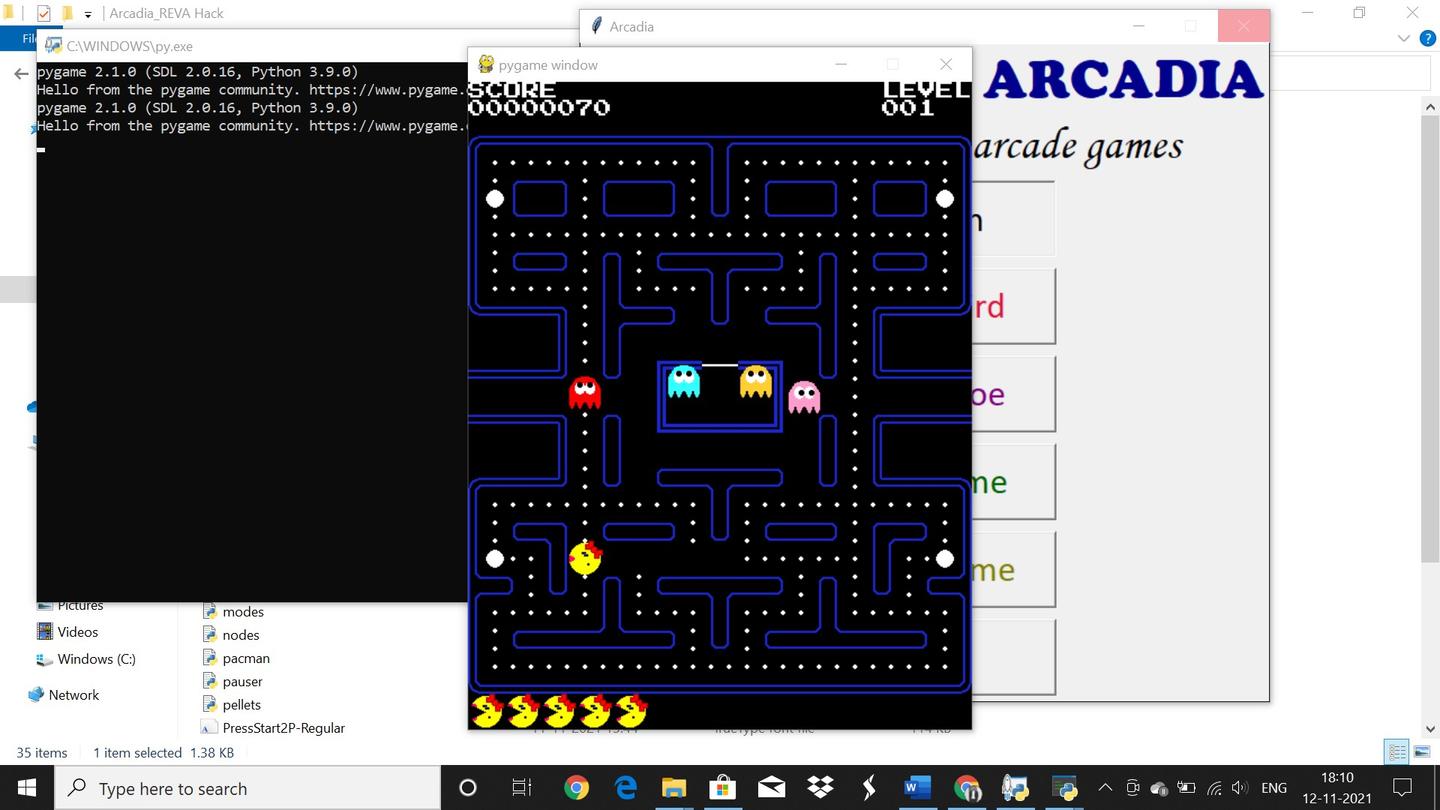Switch Explorer to the Large icons view button
This screenshot has width=1440, height=810.
point(1422,751)
